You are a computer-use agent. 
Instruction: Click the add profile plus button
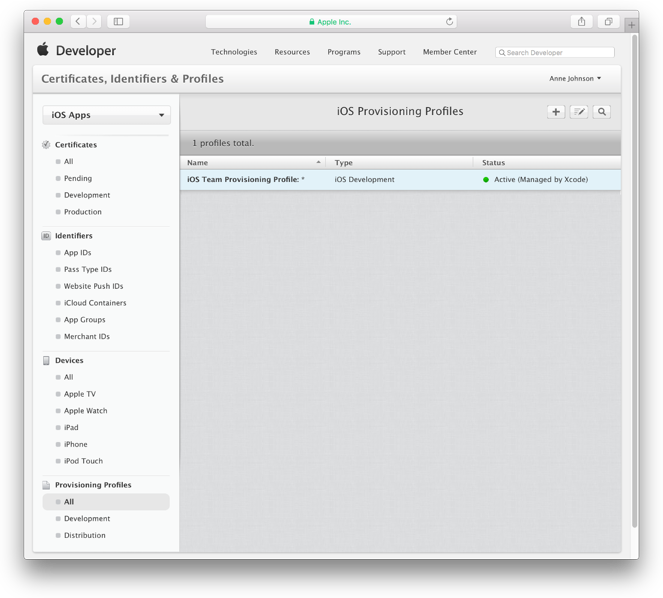556,112
